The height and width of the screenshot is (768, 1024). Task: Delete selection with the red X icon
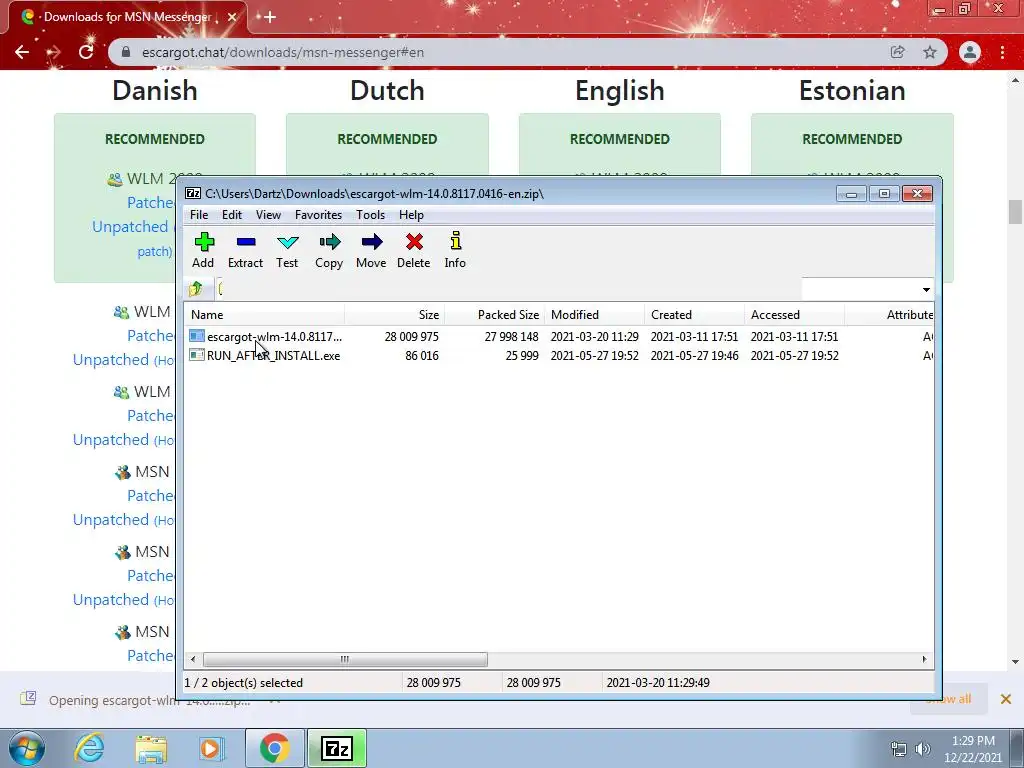[x=413, y=251]
